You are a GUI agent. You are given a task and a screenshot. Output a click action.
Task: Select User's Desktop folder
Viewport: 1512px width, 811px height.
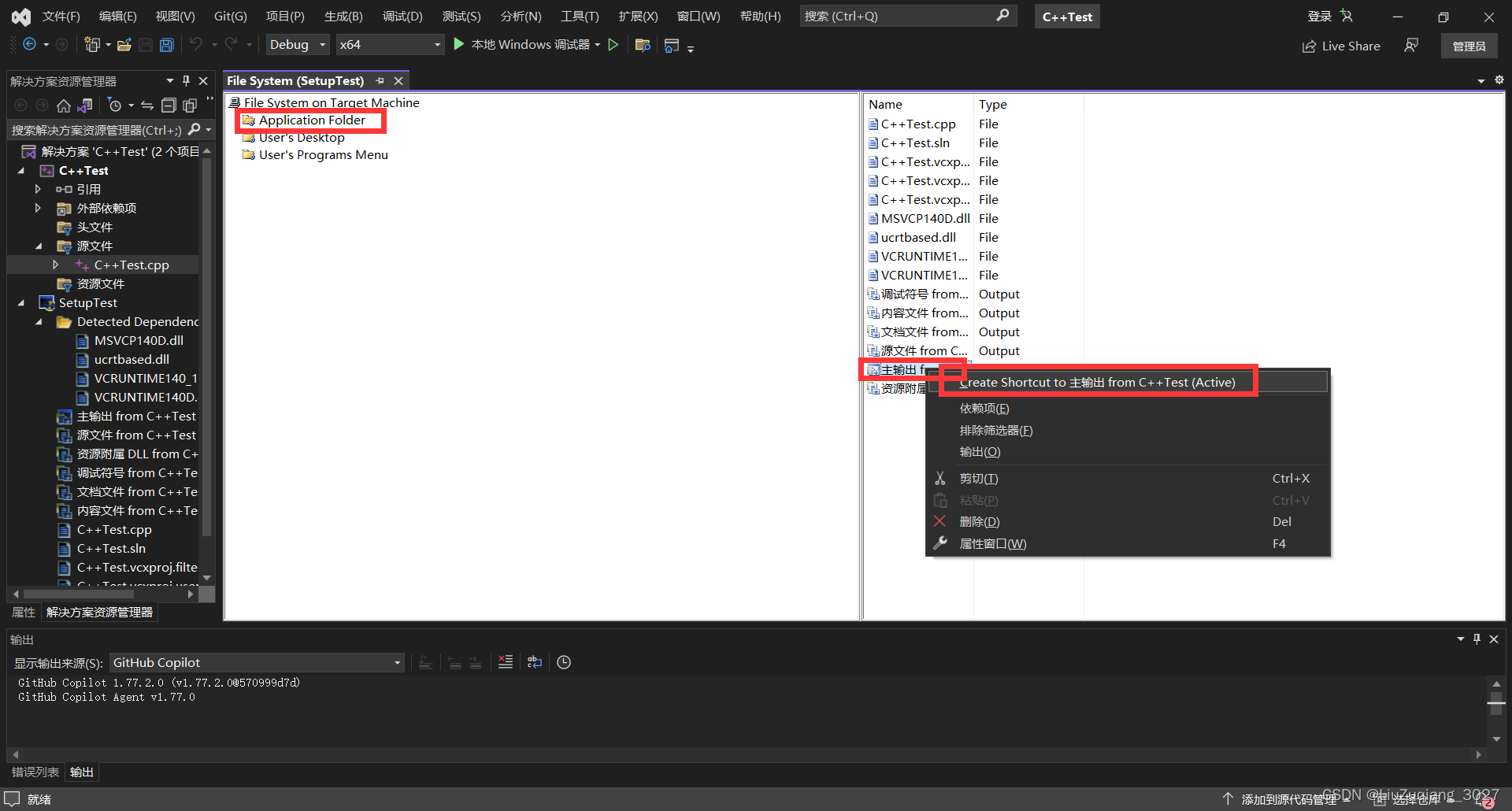click(302, 137)
